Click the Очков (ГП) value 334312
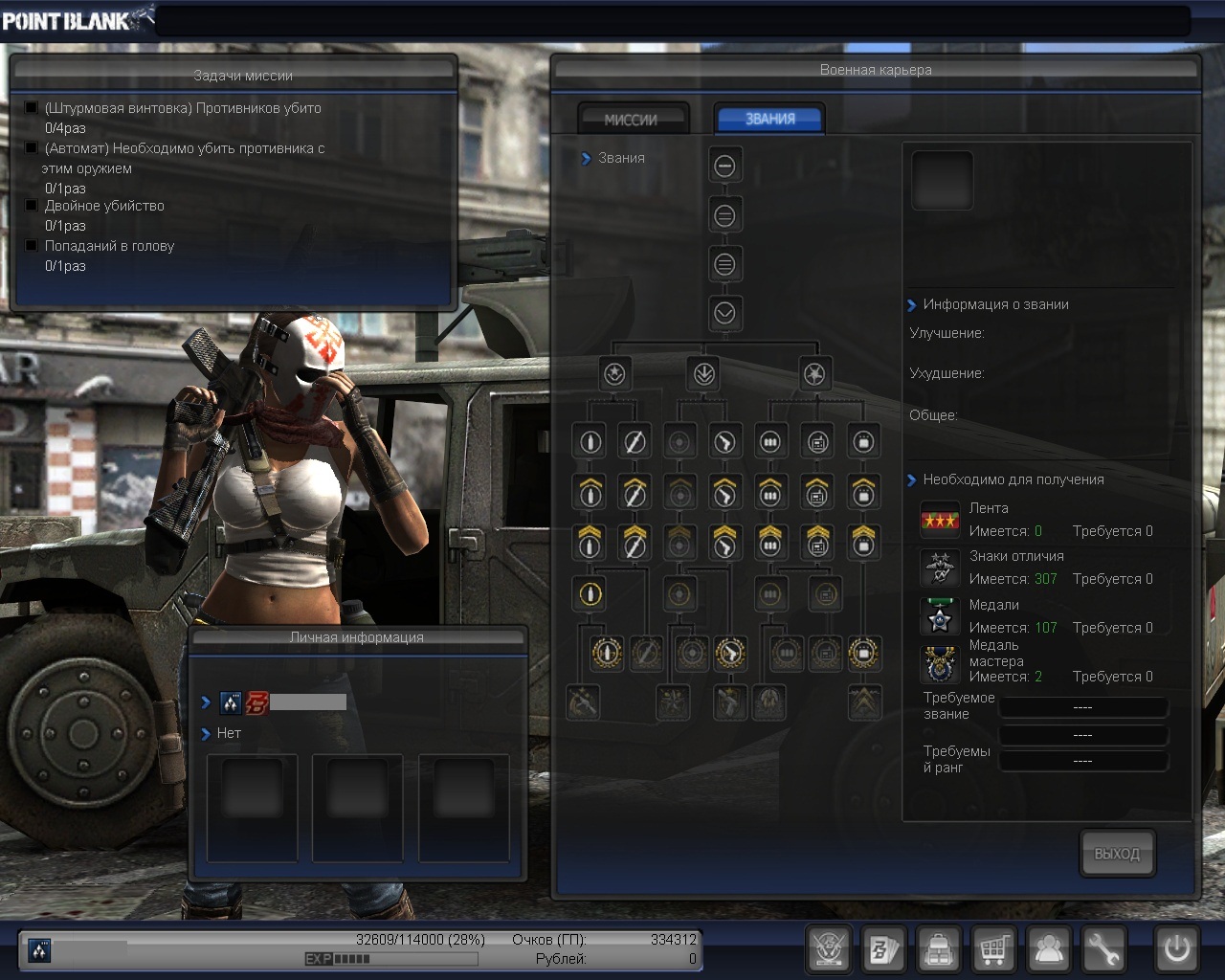1225x980 pixels. 674,940
